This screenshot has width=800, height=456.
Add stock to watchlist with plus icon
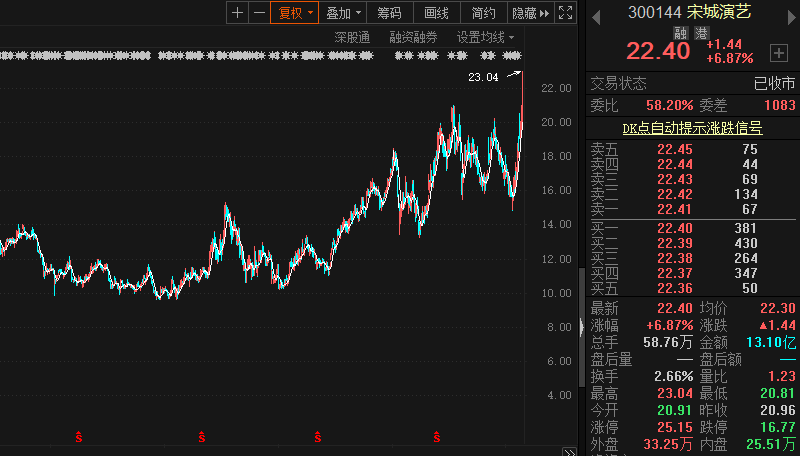coord(778,52)
